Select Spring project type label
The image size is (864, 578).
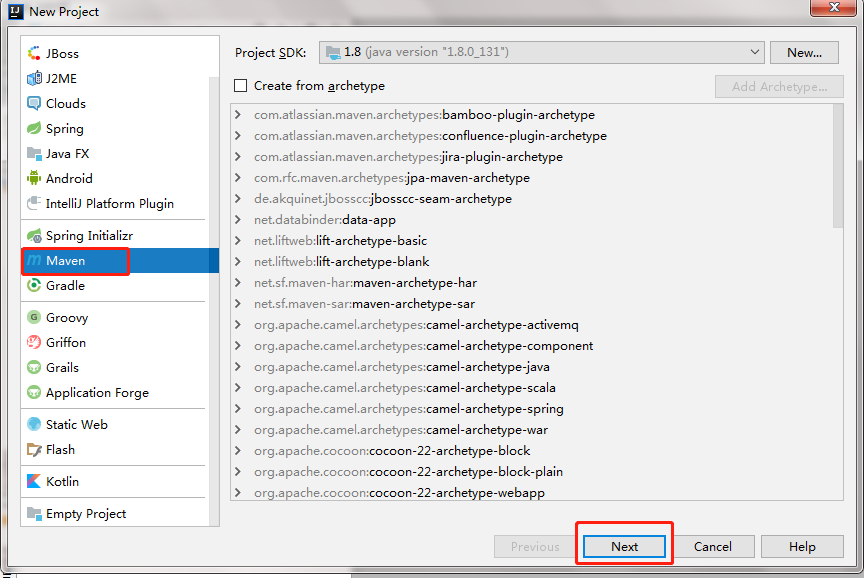click(65, 129)
